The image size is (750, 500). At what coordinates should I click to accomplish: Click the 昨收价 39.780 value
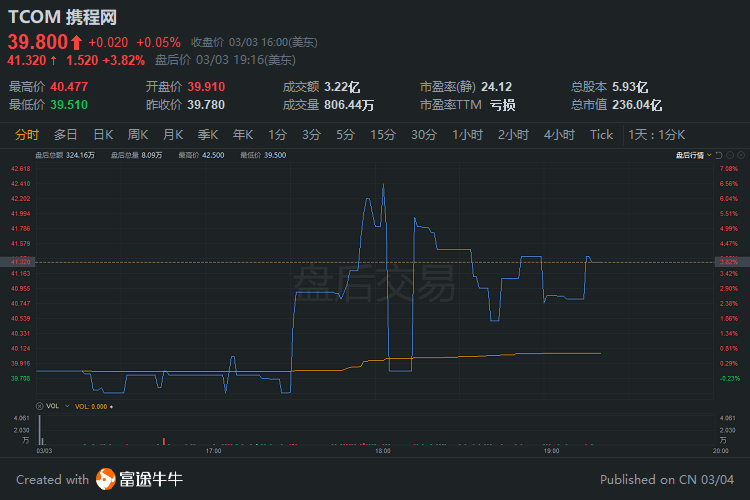[x=206, y=105]
